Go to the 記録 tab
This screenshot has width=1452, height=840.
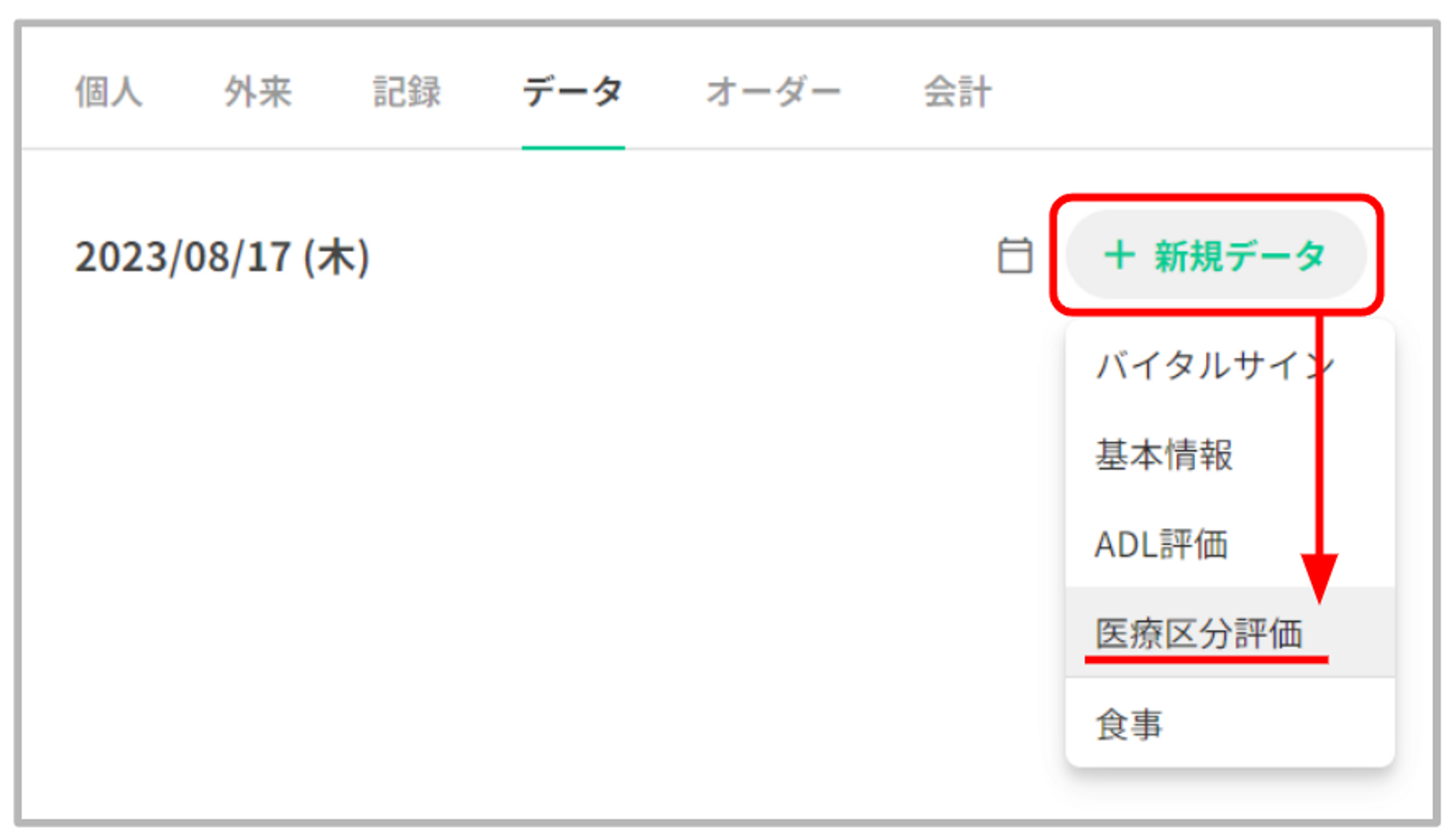[x=407, y=92]
